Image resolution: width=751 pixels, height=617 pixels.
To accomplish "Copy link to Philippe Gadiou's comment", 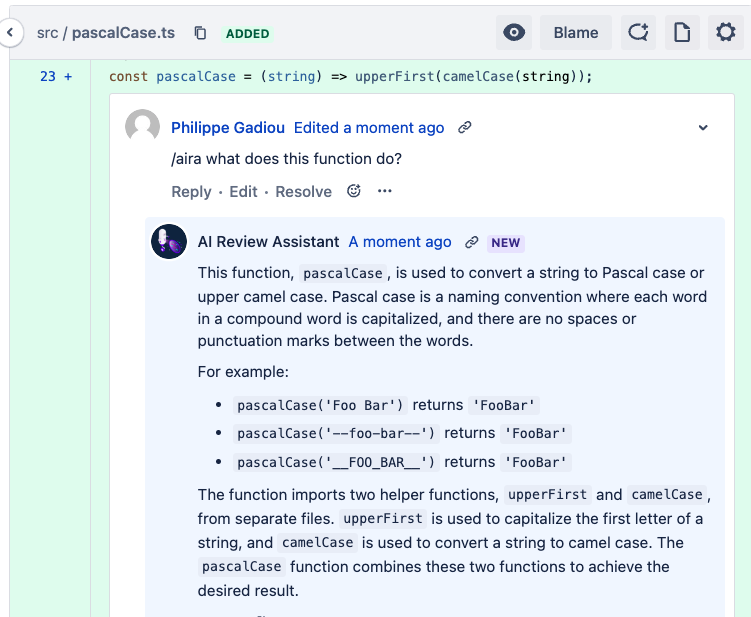I will pos(465,128).
